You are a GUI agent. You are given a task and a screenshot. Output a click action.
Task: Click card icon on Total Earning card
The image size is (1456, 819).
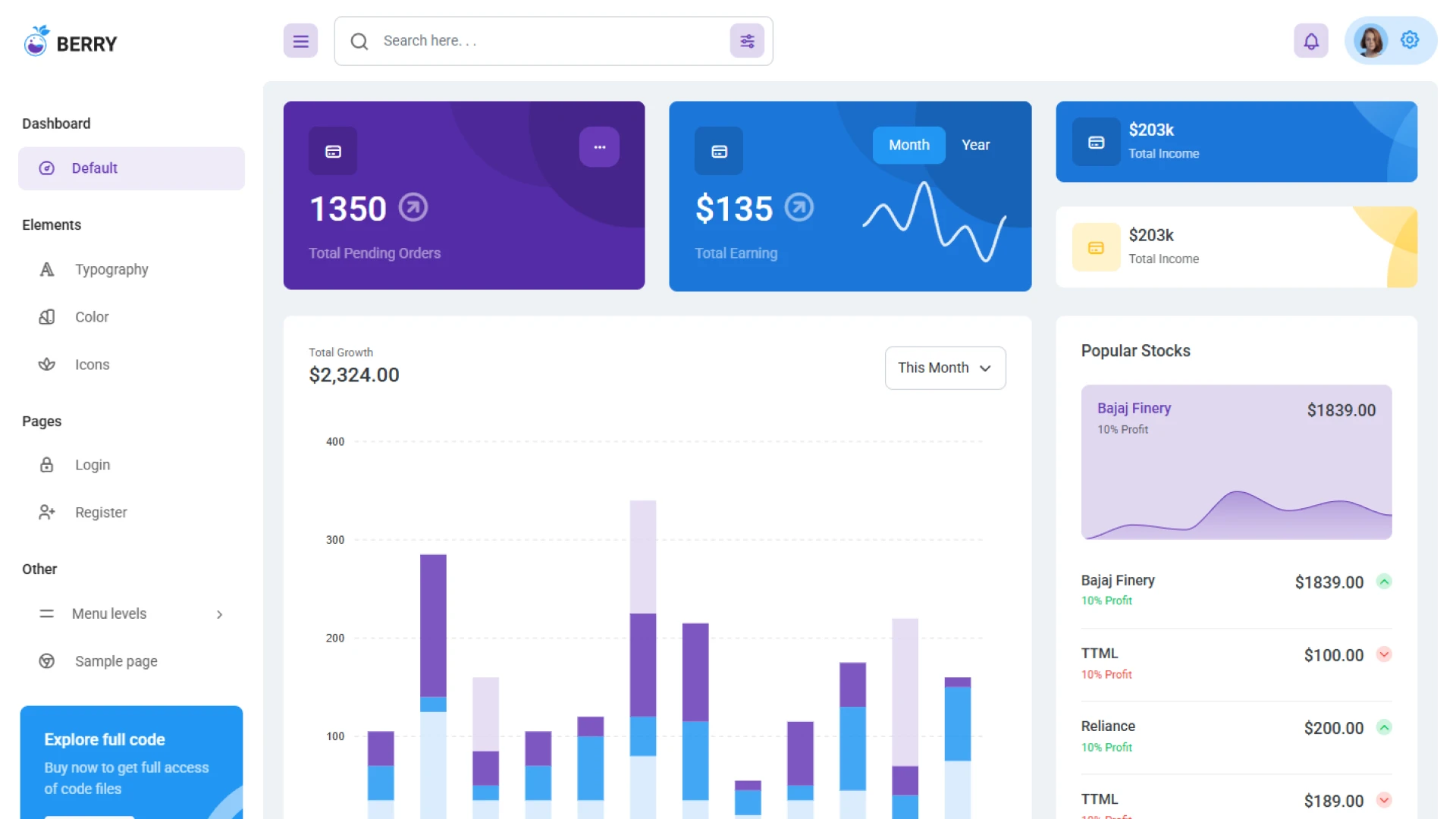pyautogui.click(x=719, y=151)
